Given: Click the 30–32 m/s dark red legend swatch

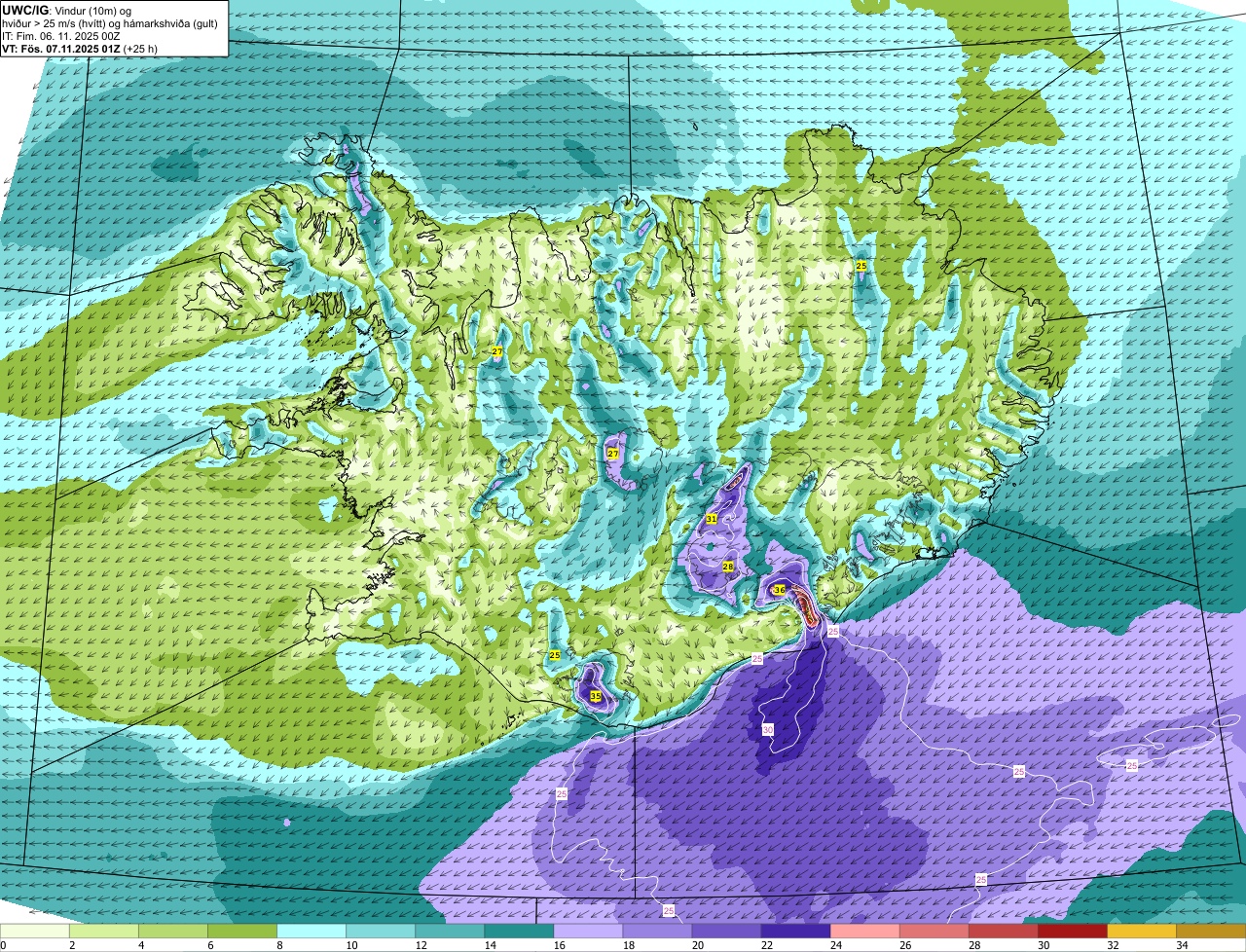Looking at the screenshot, I should (x=1072, y=932).
